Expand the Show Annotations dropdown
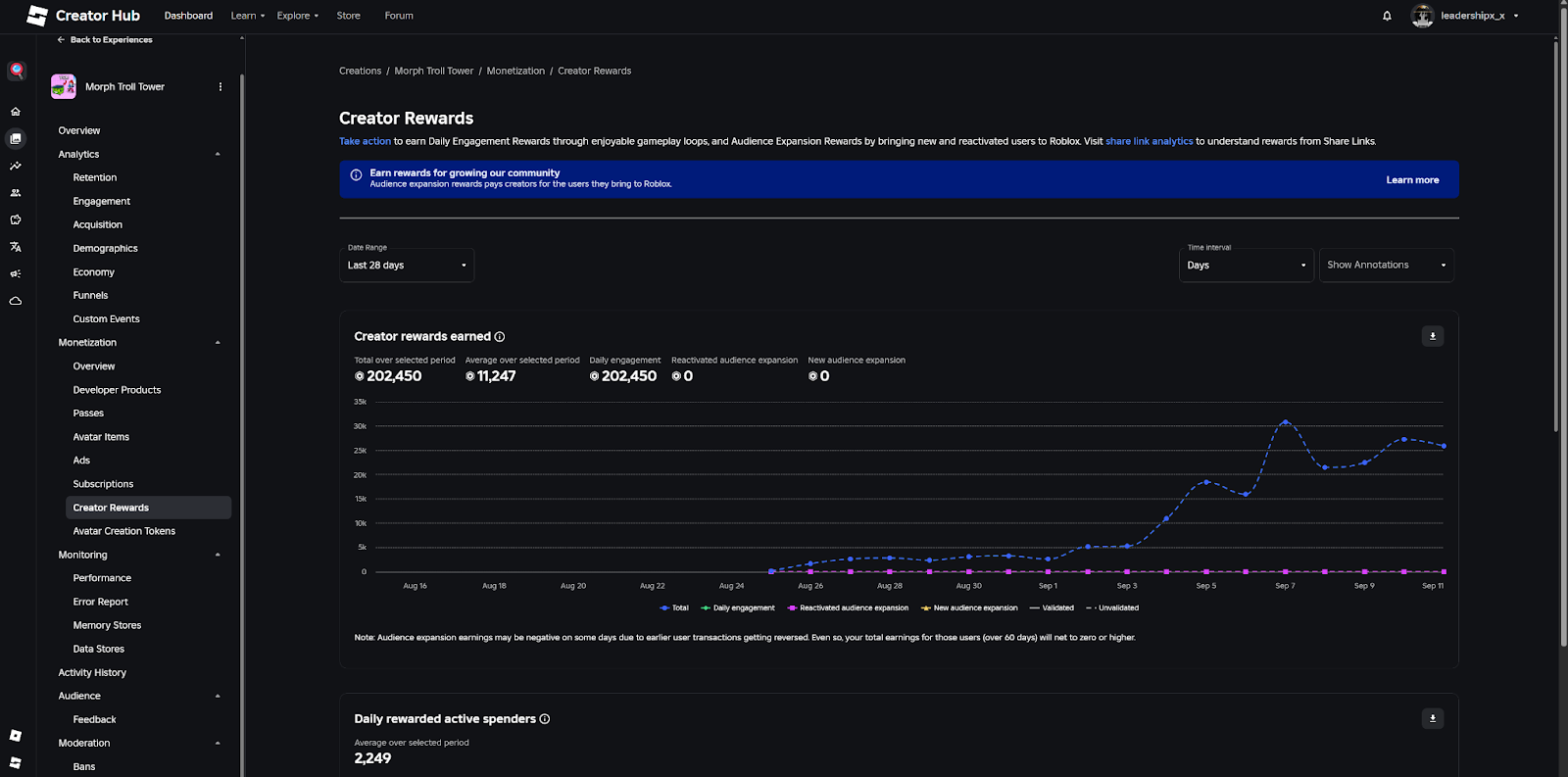1568x777 pixels. click(1386, 266)
